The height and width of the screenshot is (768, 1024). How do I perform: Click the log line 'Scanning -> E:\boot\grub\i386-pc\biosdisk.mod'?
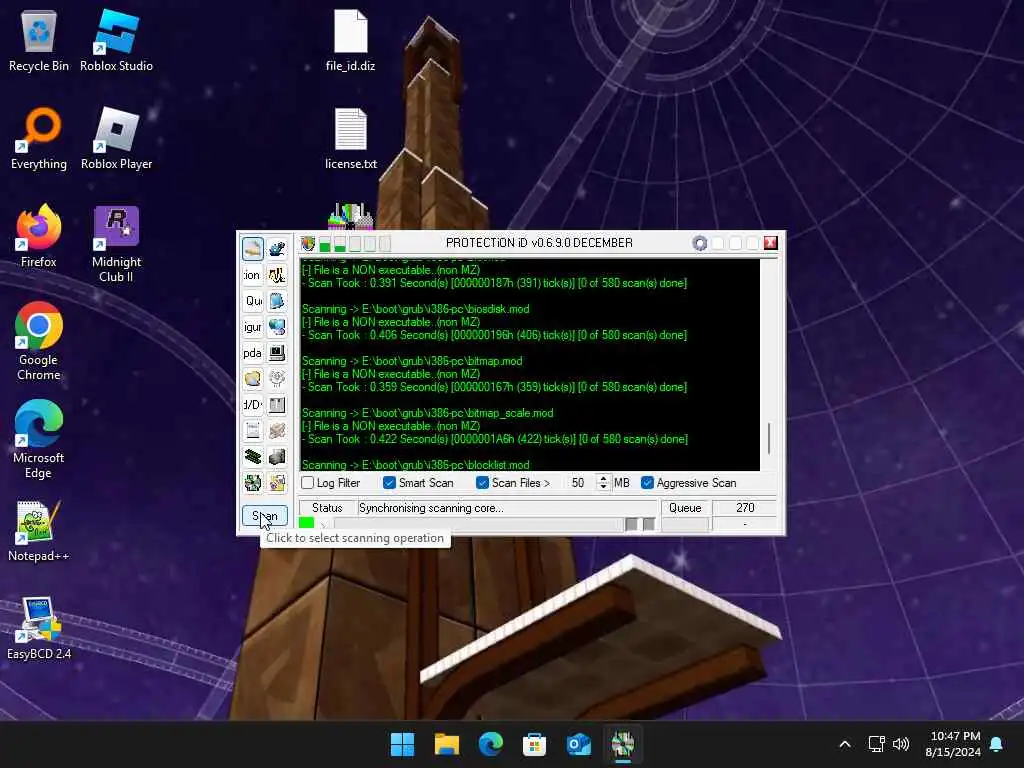point(415,309)
